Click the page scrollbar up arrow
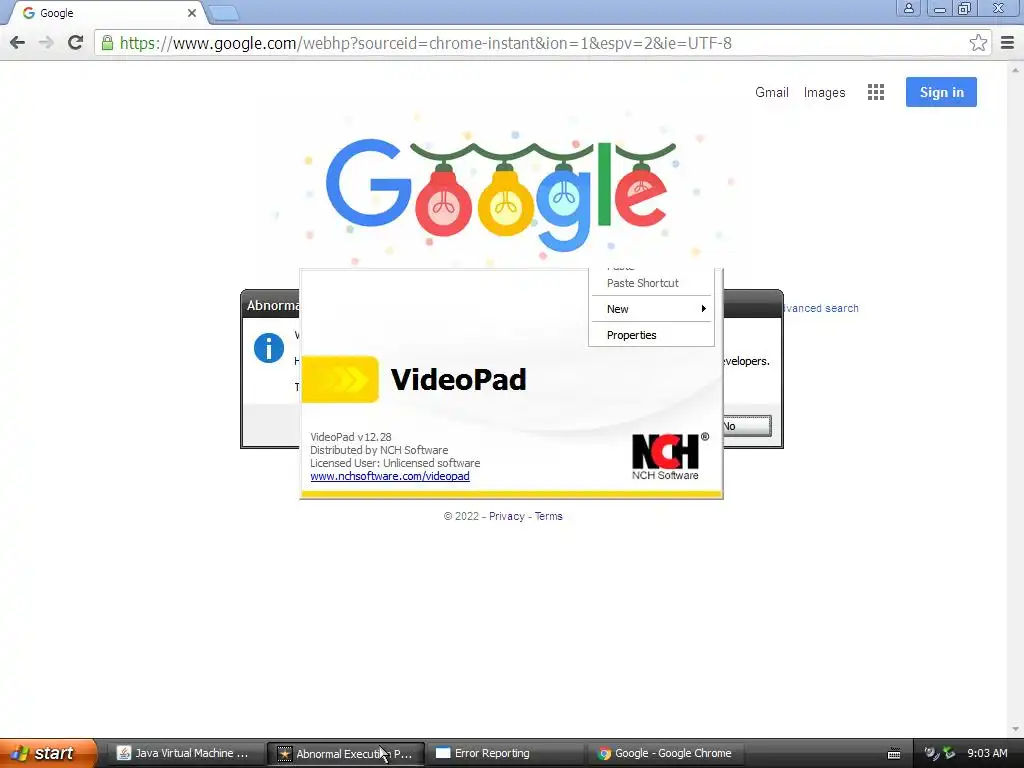This screenshot has width=1024, height=768. (1015, 69)
